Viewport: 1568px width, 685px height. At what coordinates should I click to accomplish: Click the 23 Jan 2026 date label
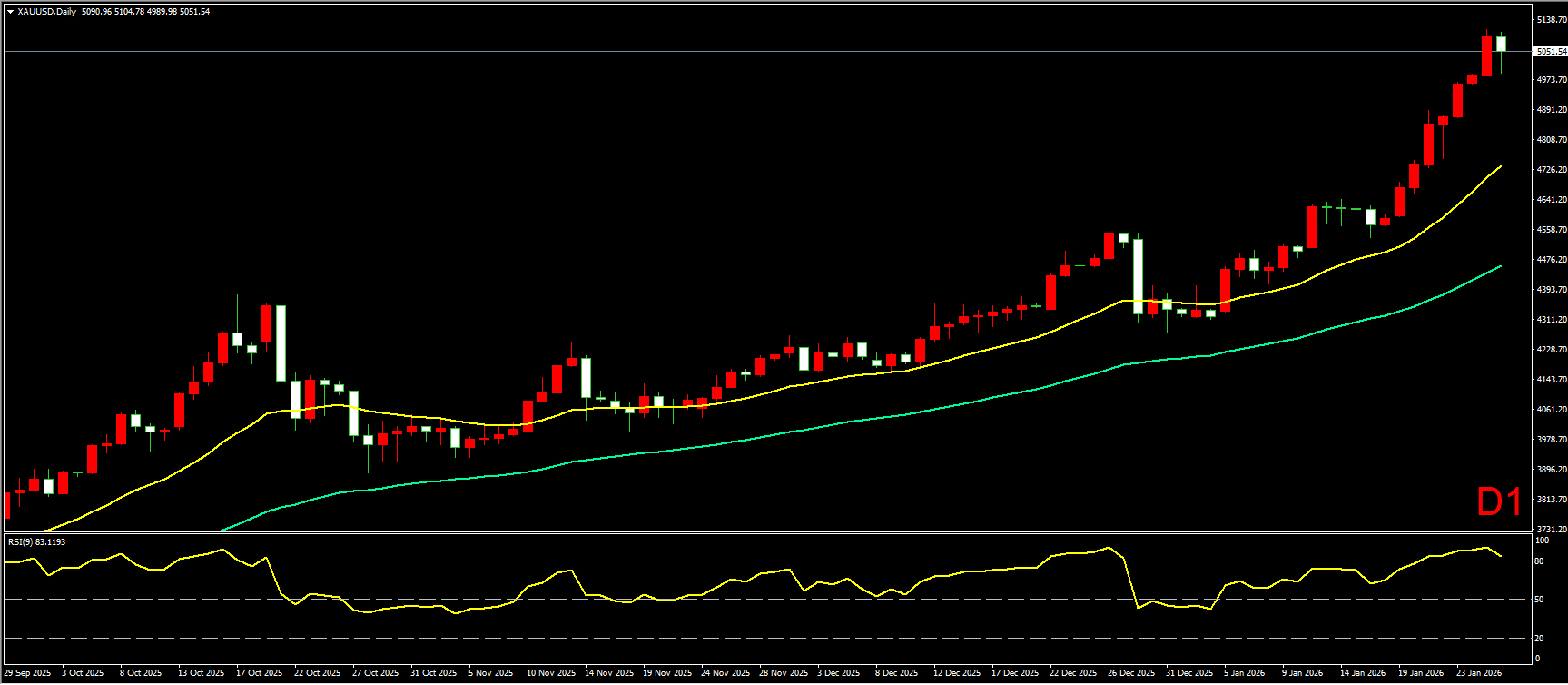click(1479, 673)
